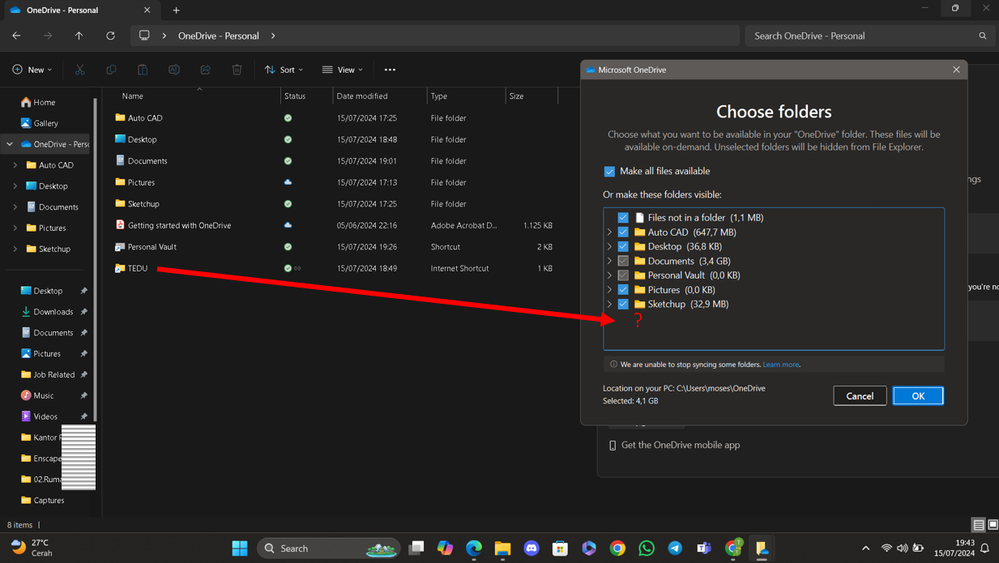999x563 pixels.
Task: Toggle the Personal Vault checkbox
Action: (623, 275)
